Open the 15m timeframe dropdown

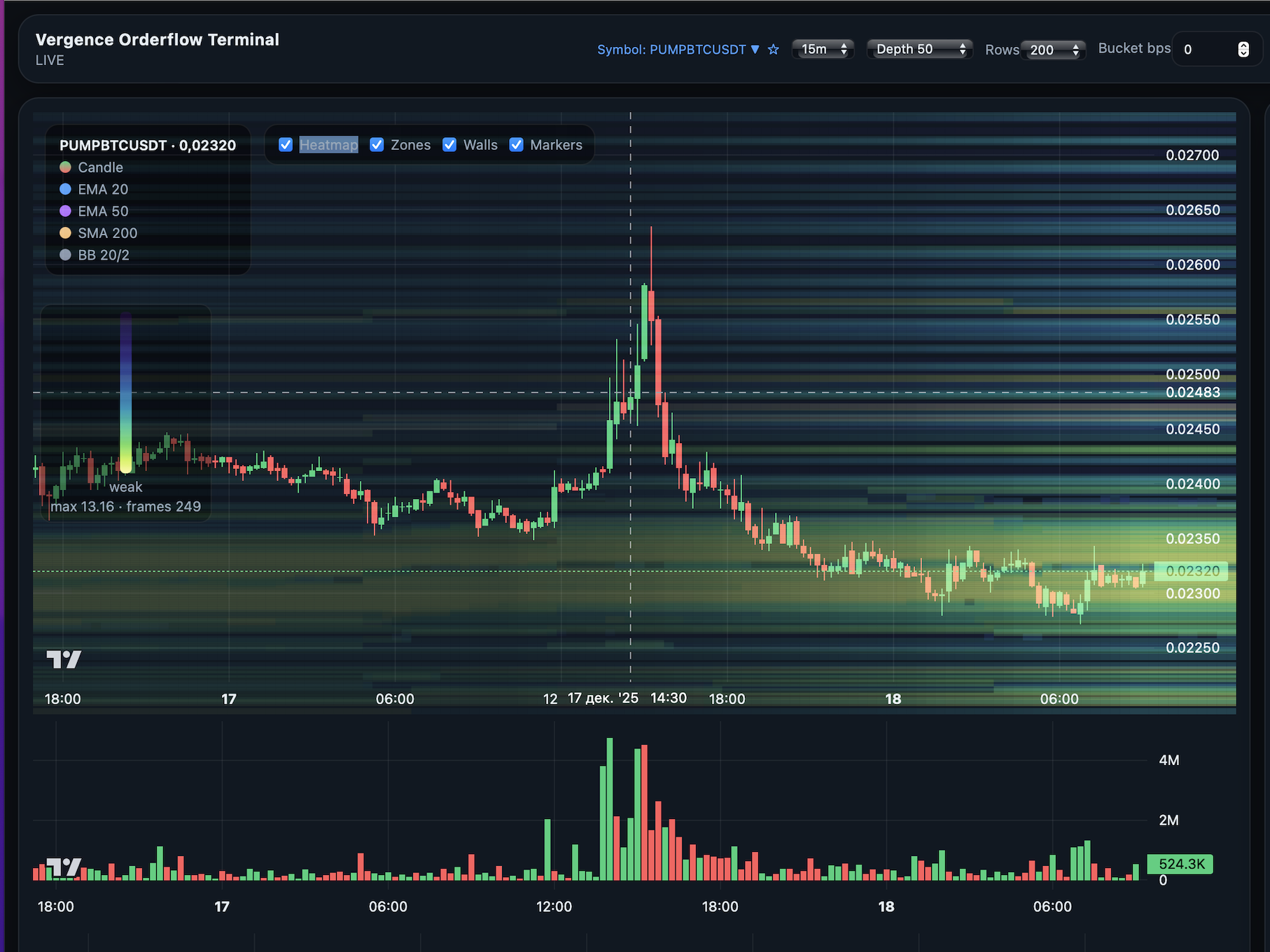click(x=823, y=49)
